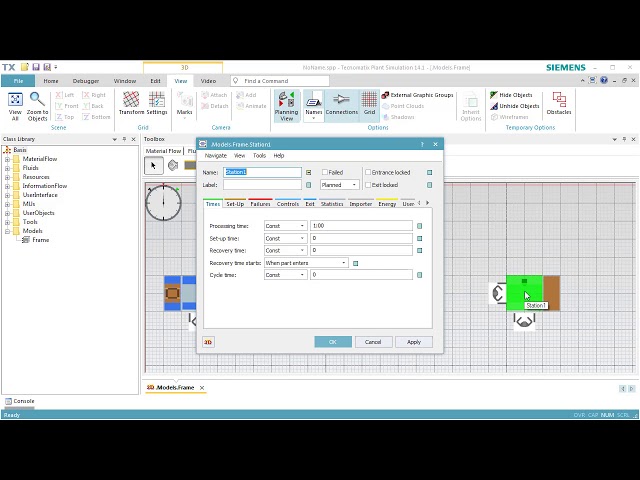
Task: Switch to the Failures tab
Action: (260, 204)
